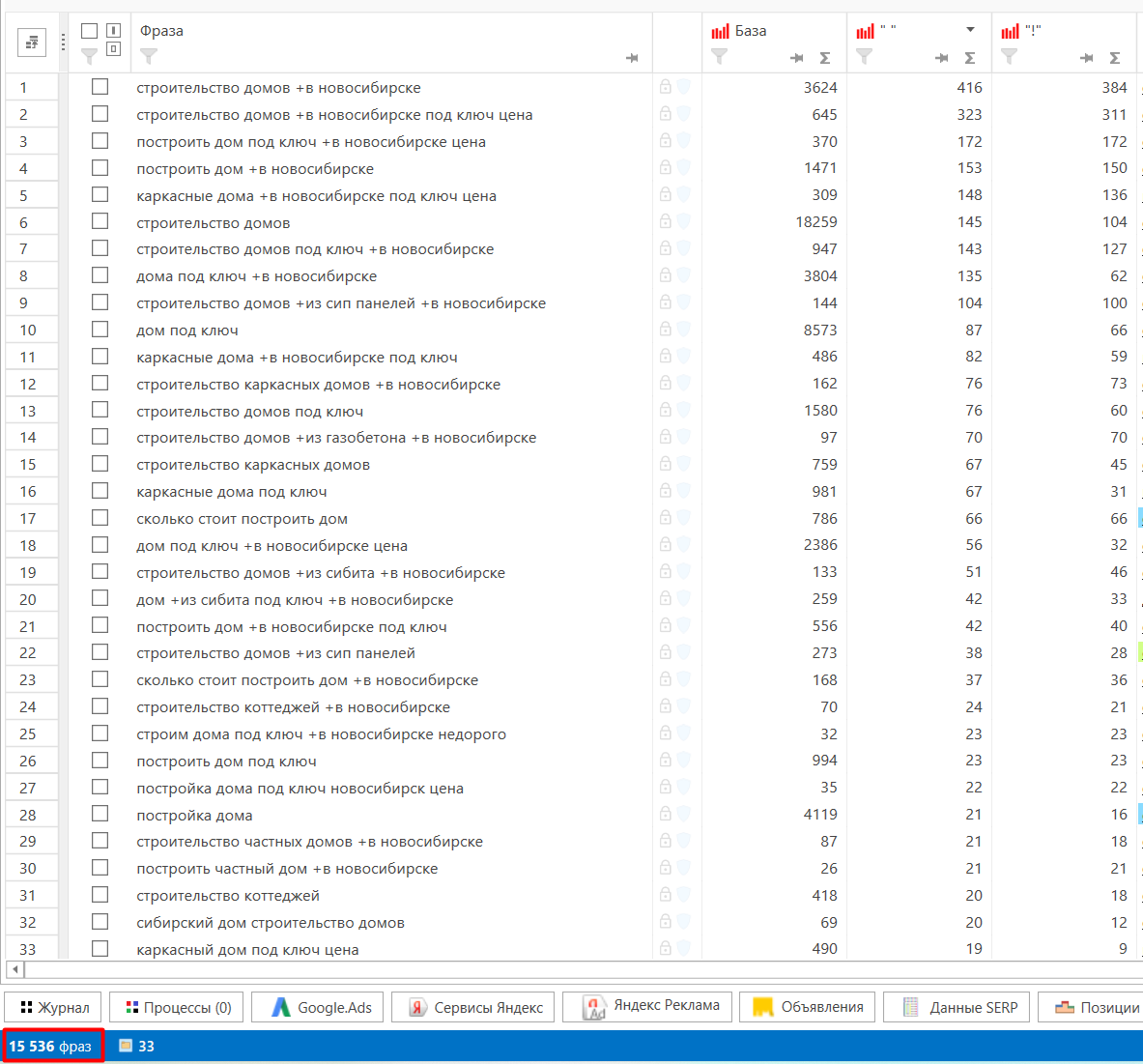Viewport: 1143px width, 1064px height.
Task: Click the horizontal scrollbar left arrow
Action: pyautogui.click(x=14, y=969)
